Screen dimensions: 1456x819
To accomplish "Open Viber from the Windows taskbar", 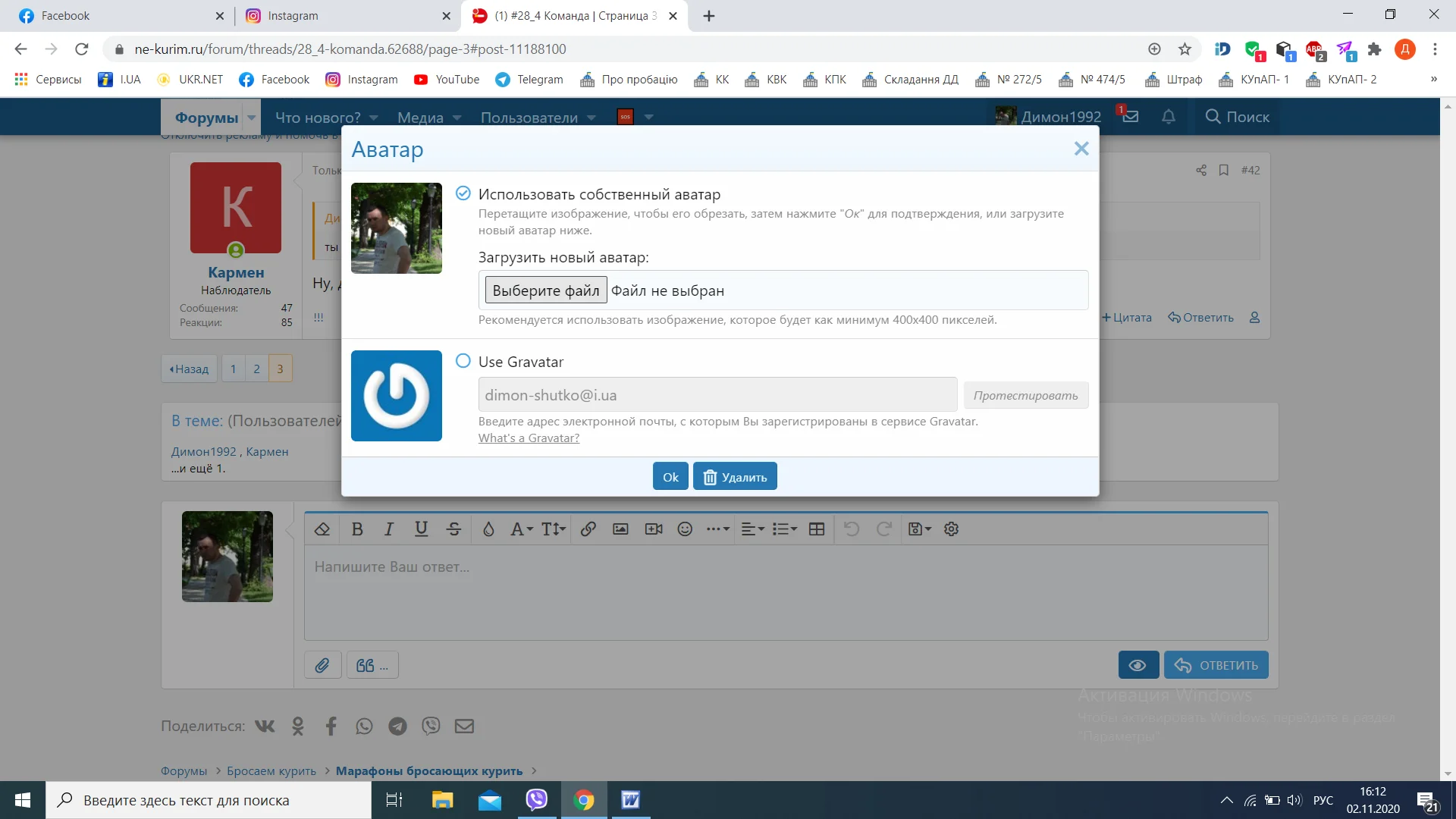I will (536, 800).
